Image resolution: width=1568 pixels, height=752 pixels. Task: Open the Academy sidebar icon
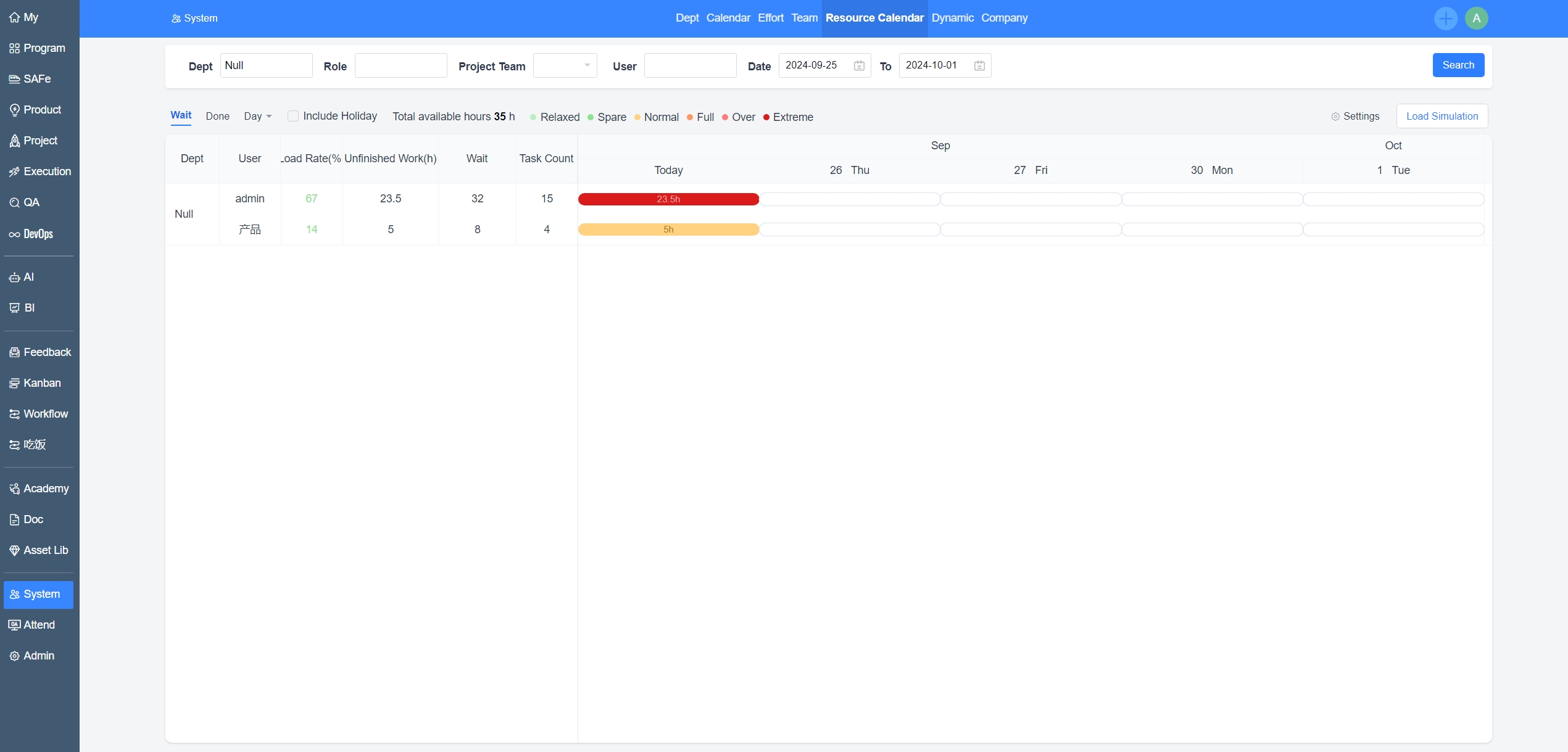click(14, 489)
